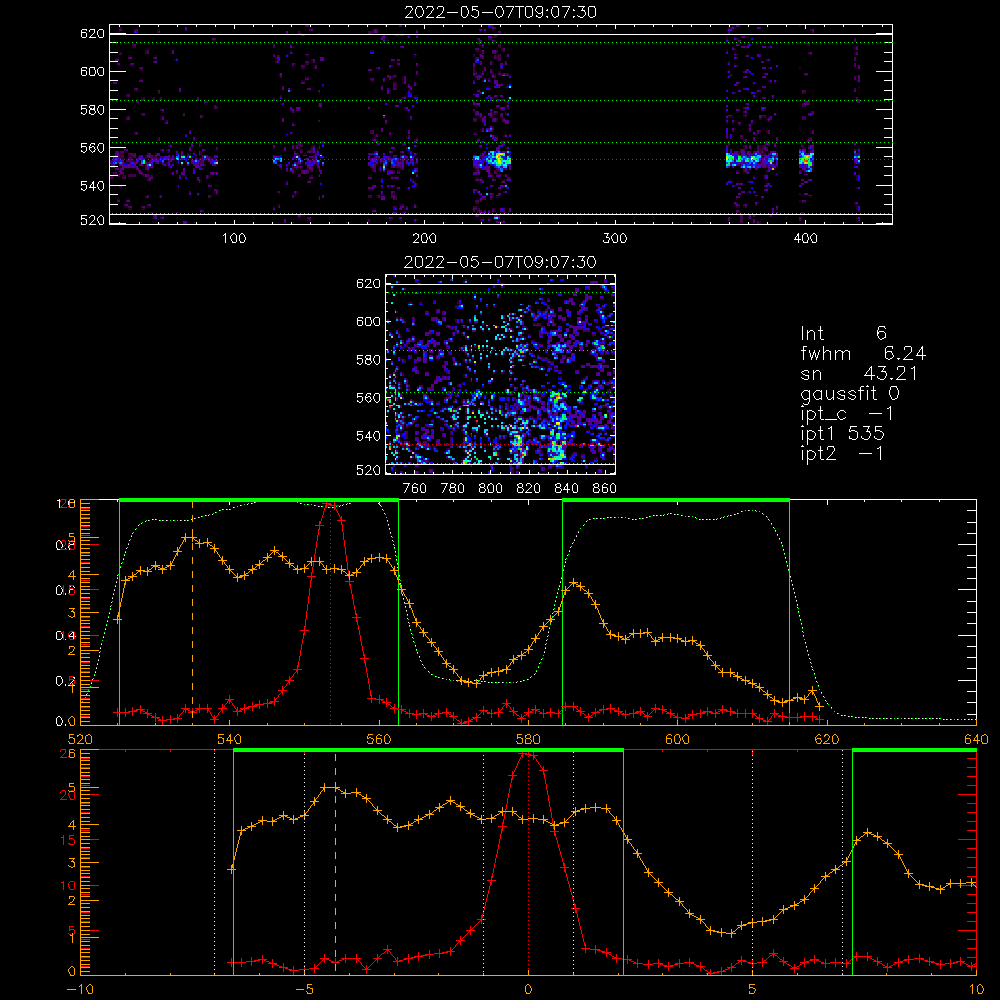Click the 540 y-axis label of top image

coord(92,186)
